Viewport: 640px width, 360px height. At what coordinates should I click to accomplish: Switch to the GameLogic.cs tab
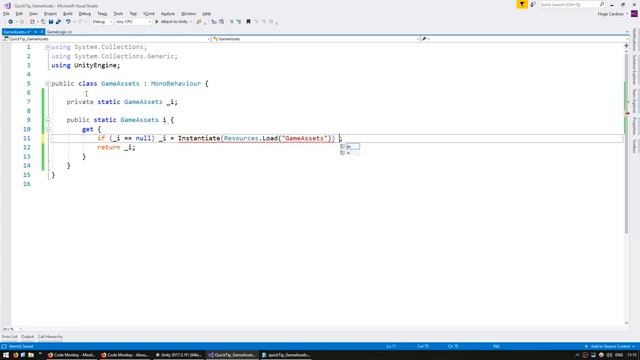click(59, 32)
